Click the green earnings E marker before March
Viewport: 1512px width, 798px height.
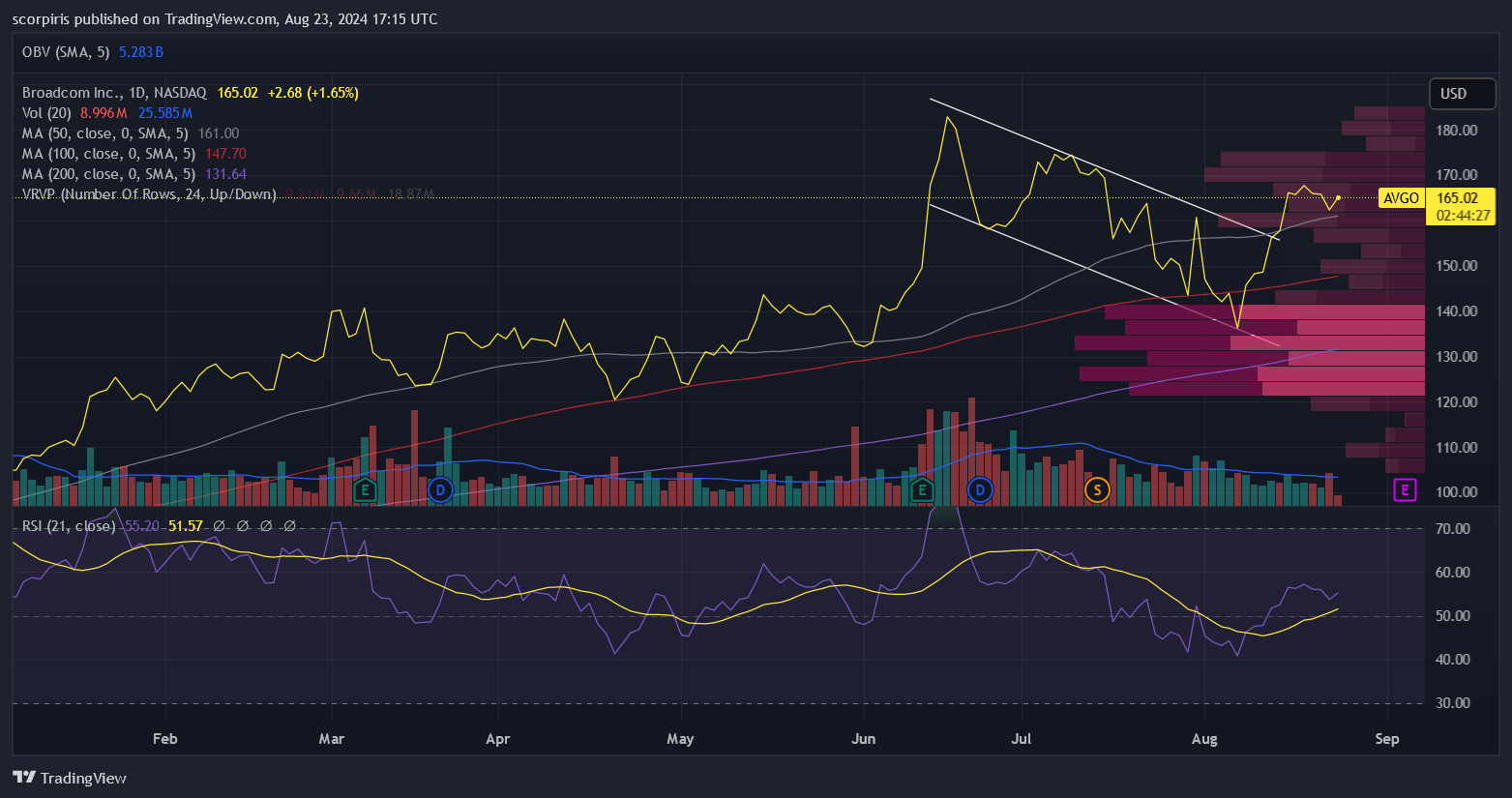tap(365, 489)
